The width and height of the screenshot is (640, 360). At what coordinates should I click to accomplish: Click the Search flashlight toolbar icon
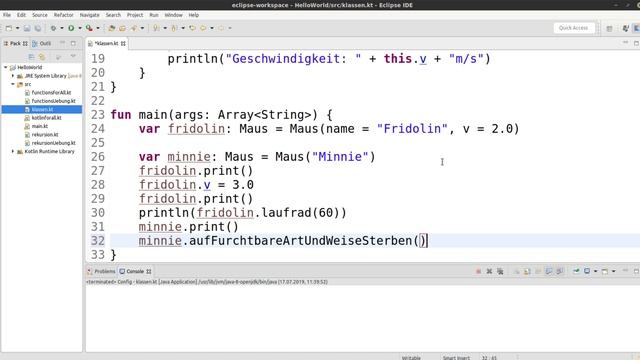(x=133, y=28)
